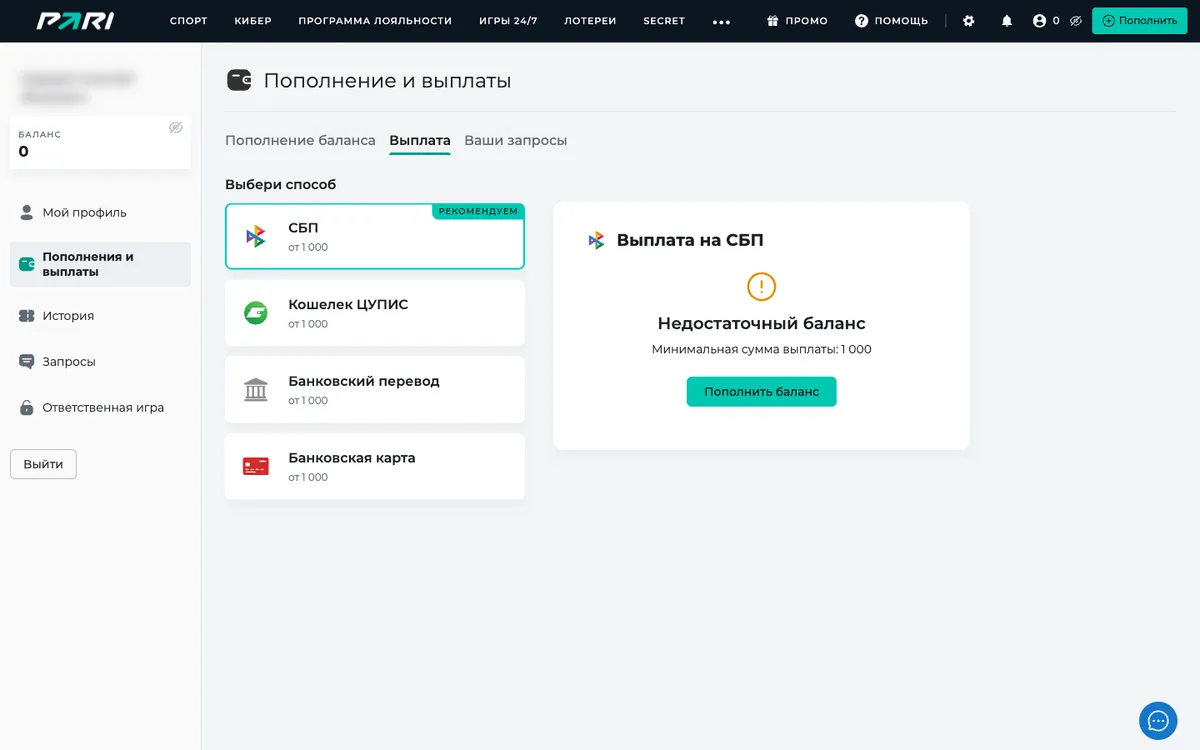
Task: Open live chat support bubble
Action: [x=1158, y=720]
